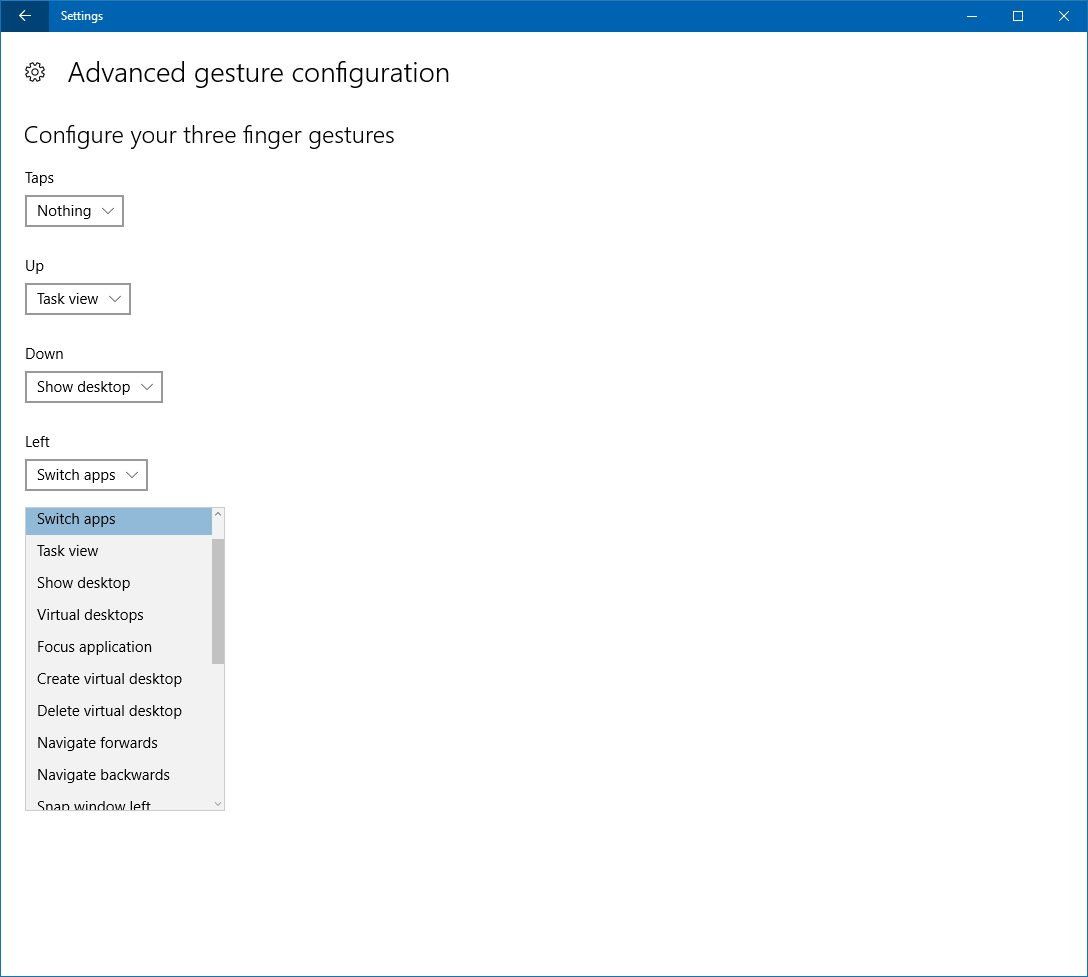Screen dimensions: 1088x977
Task: Click the back arrow in the title bar
Action: (24, 16)
